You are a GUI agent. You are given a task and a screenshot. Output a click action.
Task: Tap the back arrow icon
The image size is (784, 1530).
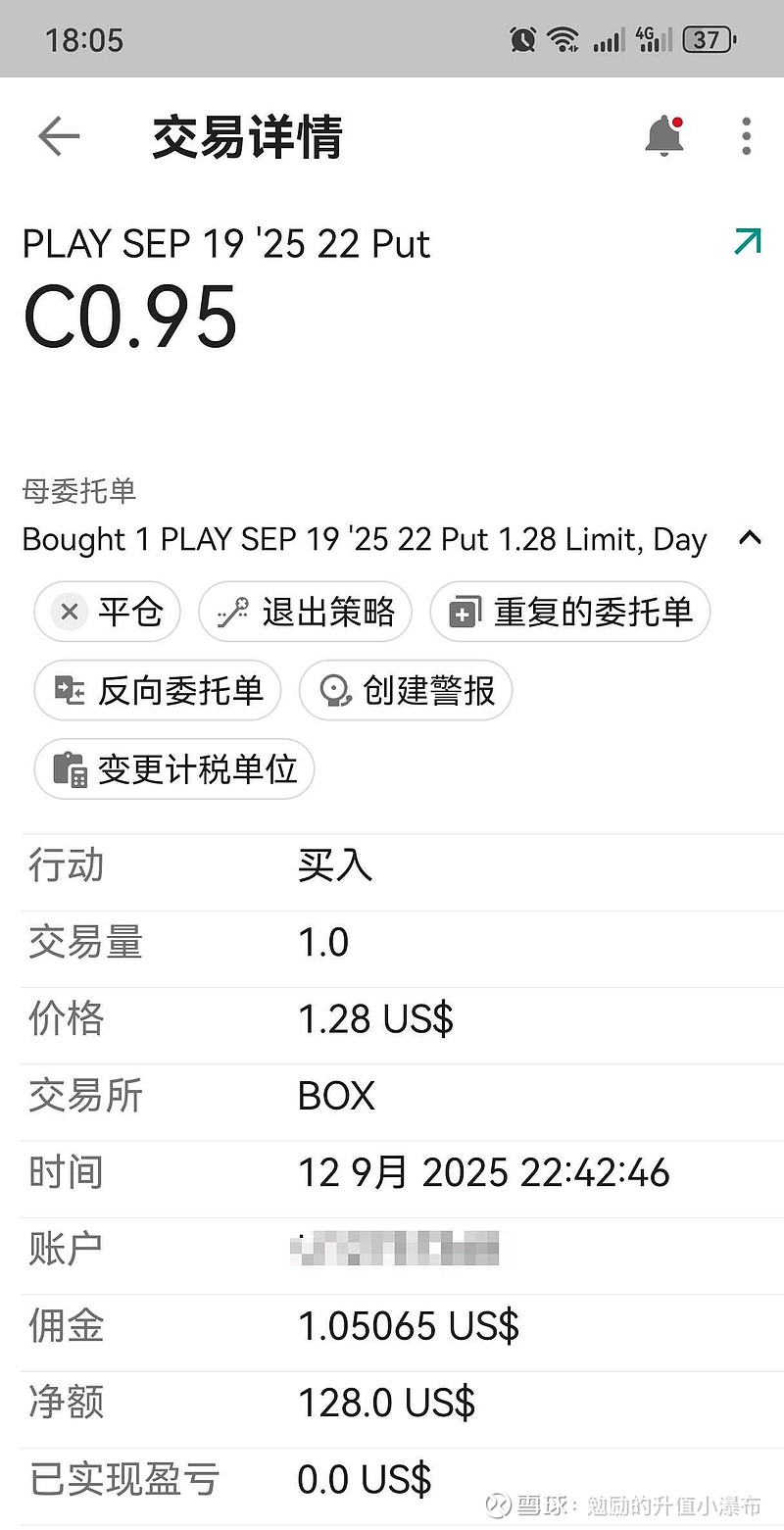point(58,136)
